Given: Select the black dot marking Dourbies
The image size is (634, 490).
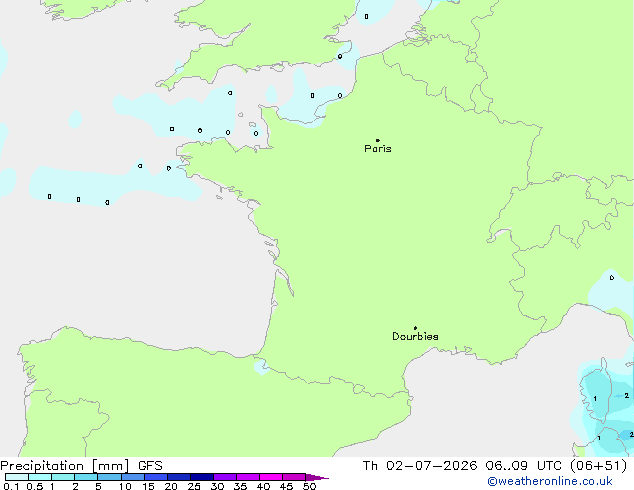Looking at the screenshot, I should [x=415, y=328].
